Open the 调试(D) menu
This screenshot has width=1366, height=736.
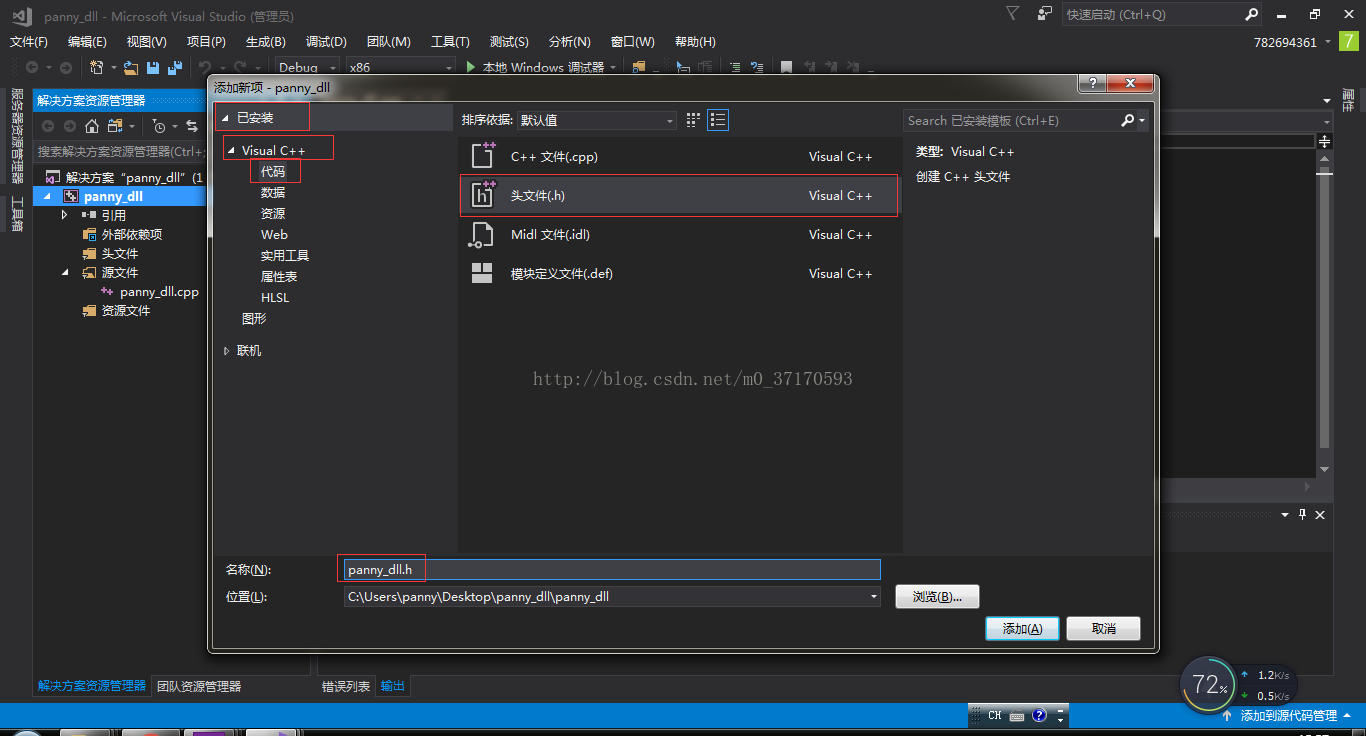[x=326, y=42]
